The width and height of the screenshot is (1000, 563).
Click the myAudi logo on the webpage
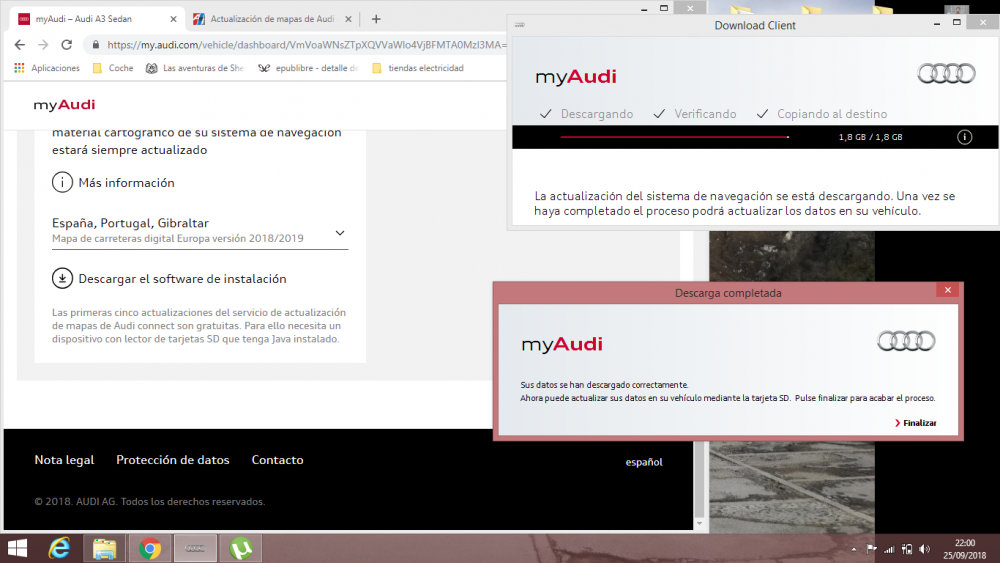tap(64, 105)
